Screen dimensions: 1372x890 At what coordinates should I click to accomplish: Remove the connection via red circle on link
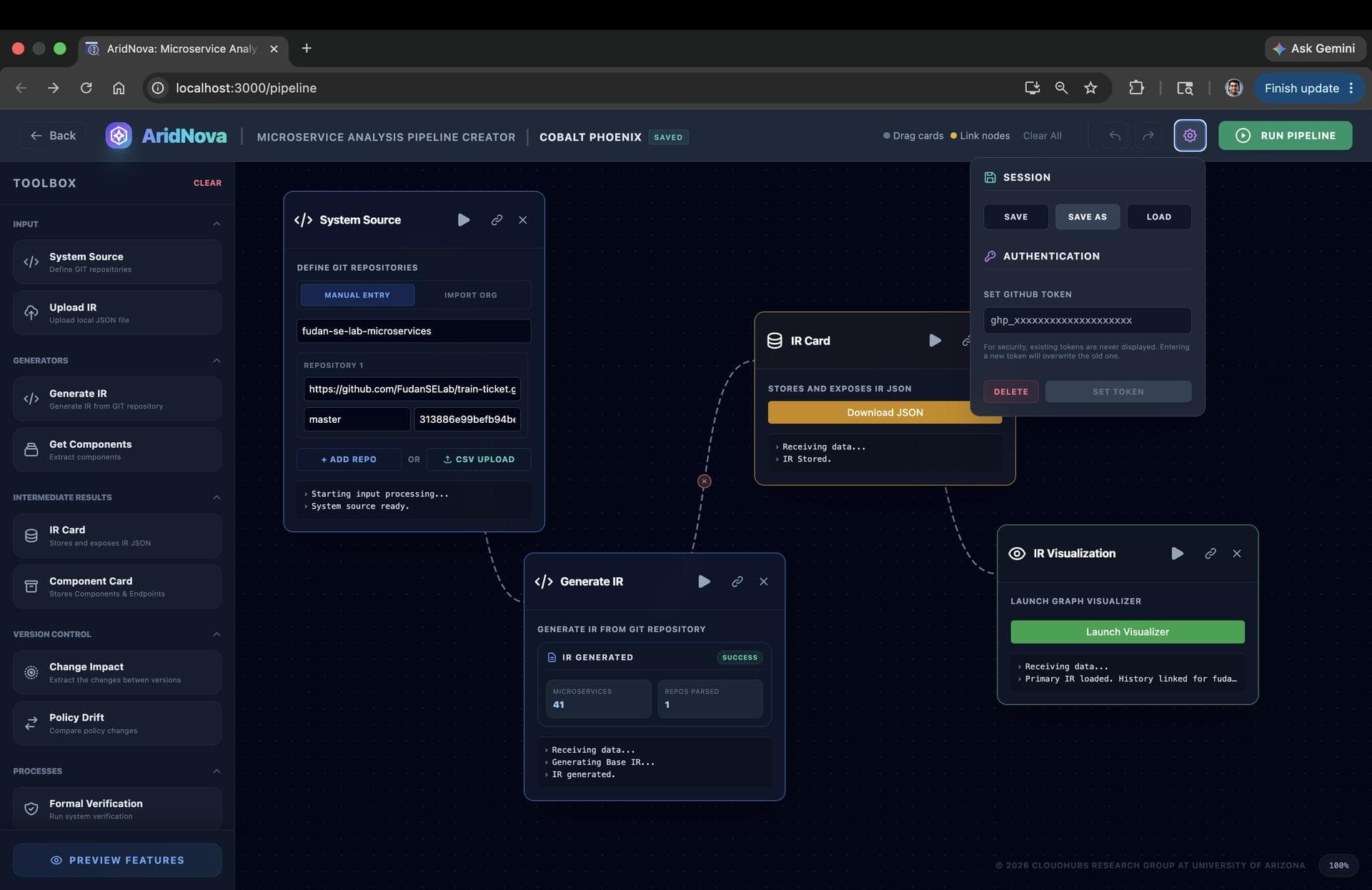[705, 481]
